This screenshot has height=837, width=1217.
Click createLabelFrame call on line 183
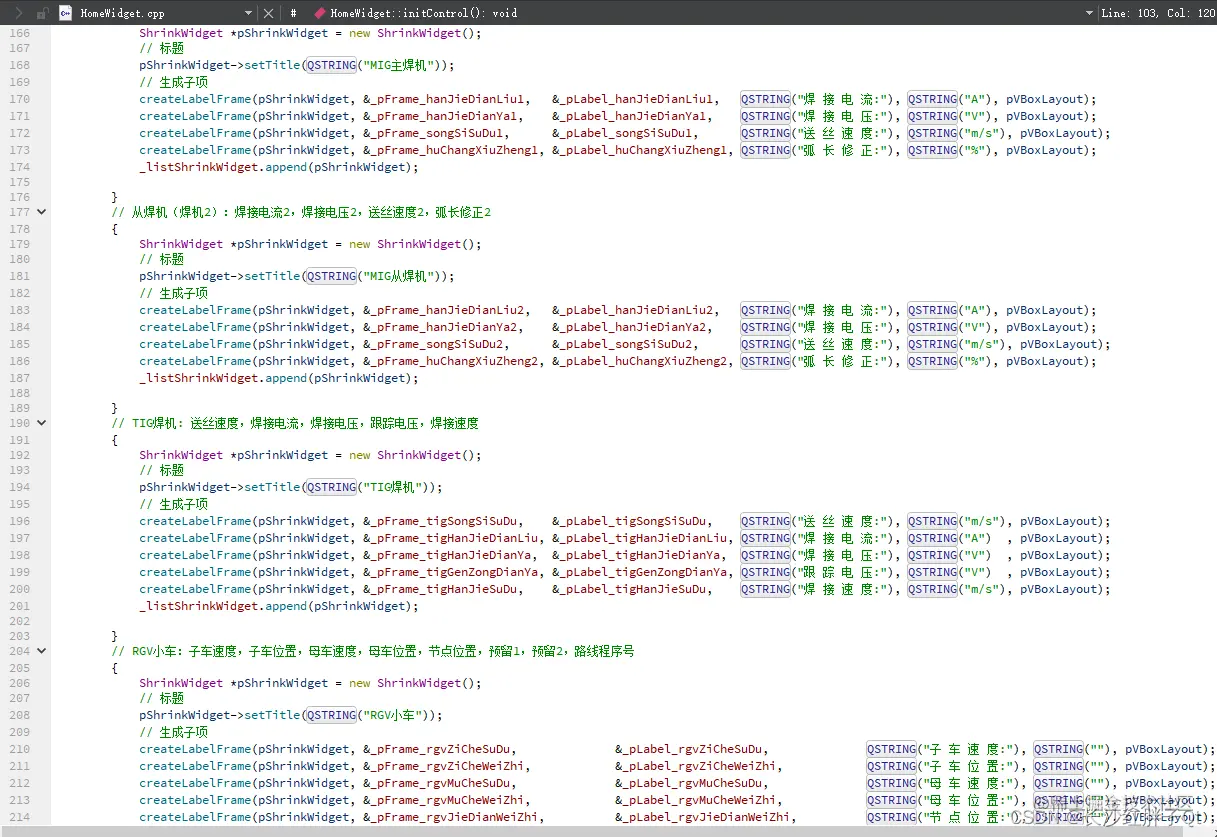[x=195, y=310]
